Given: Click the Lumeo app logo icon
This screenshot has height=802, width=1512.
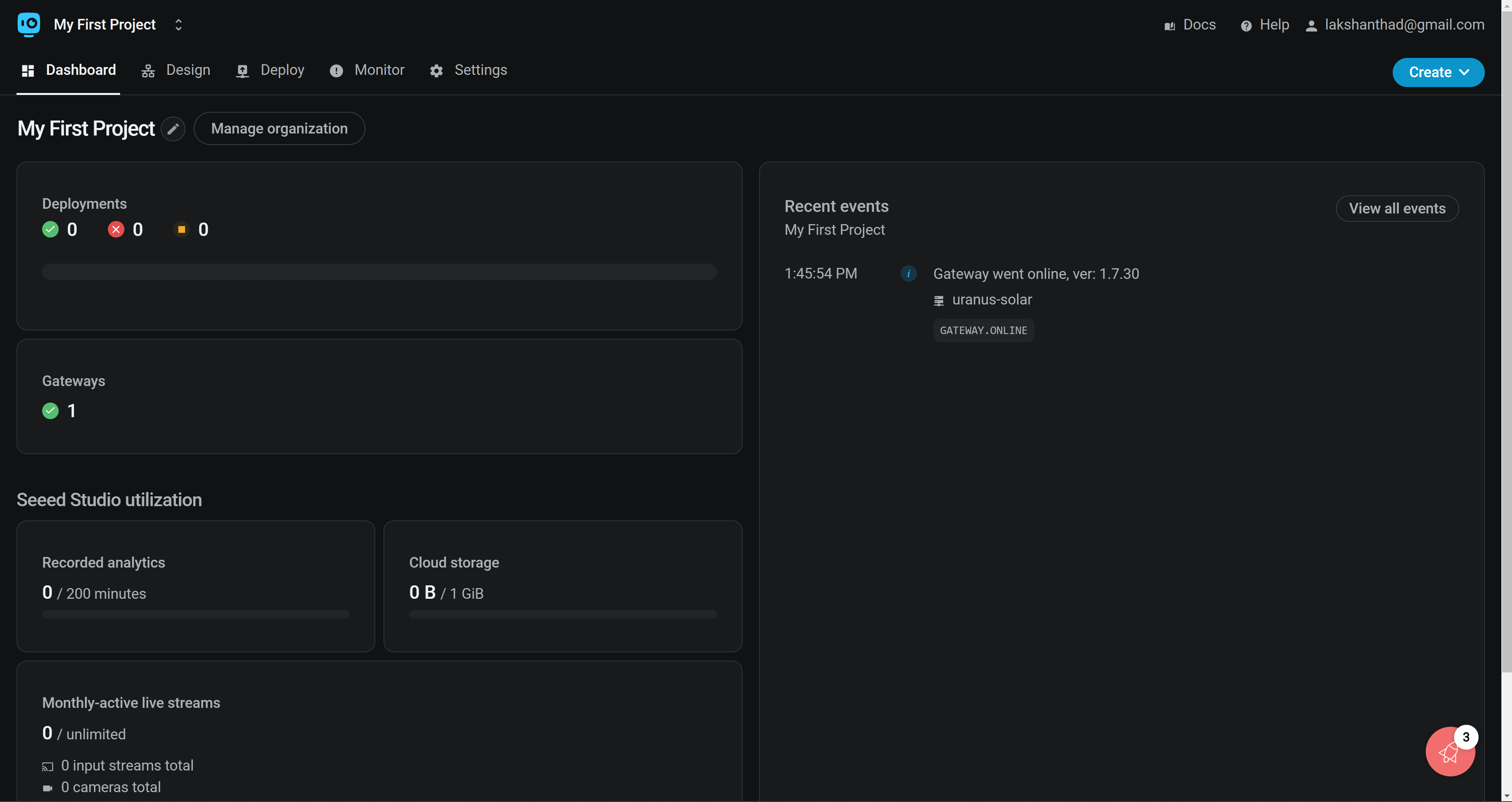Looking at the screenshot, I should point(29,25).
